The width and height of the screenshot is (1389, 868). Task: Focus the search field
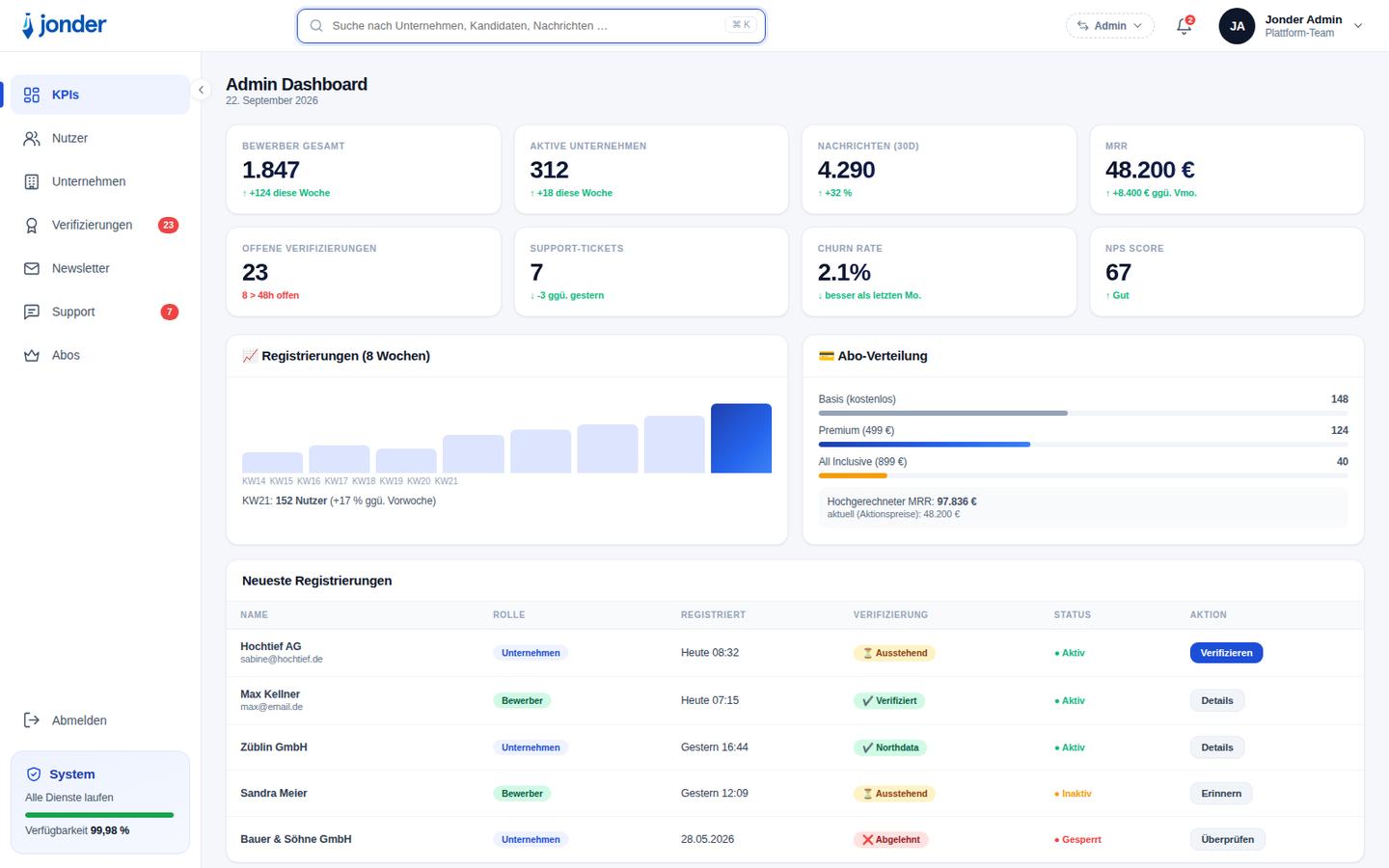(531, 26)
